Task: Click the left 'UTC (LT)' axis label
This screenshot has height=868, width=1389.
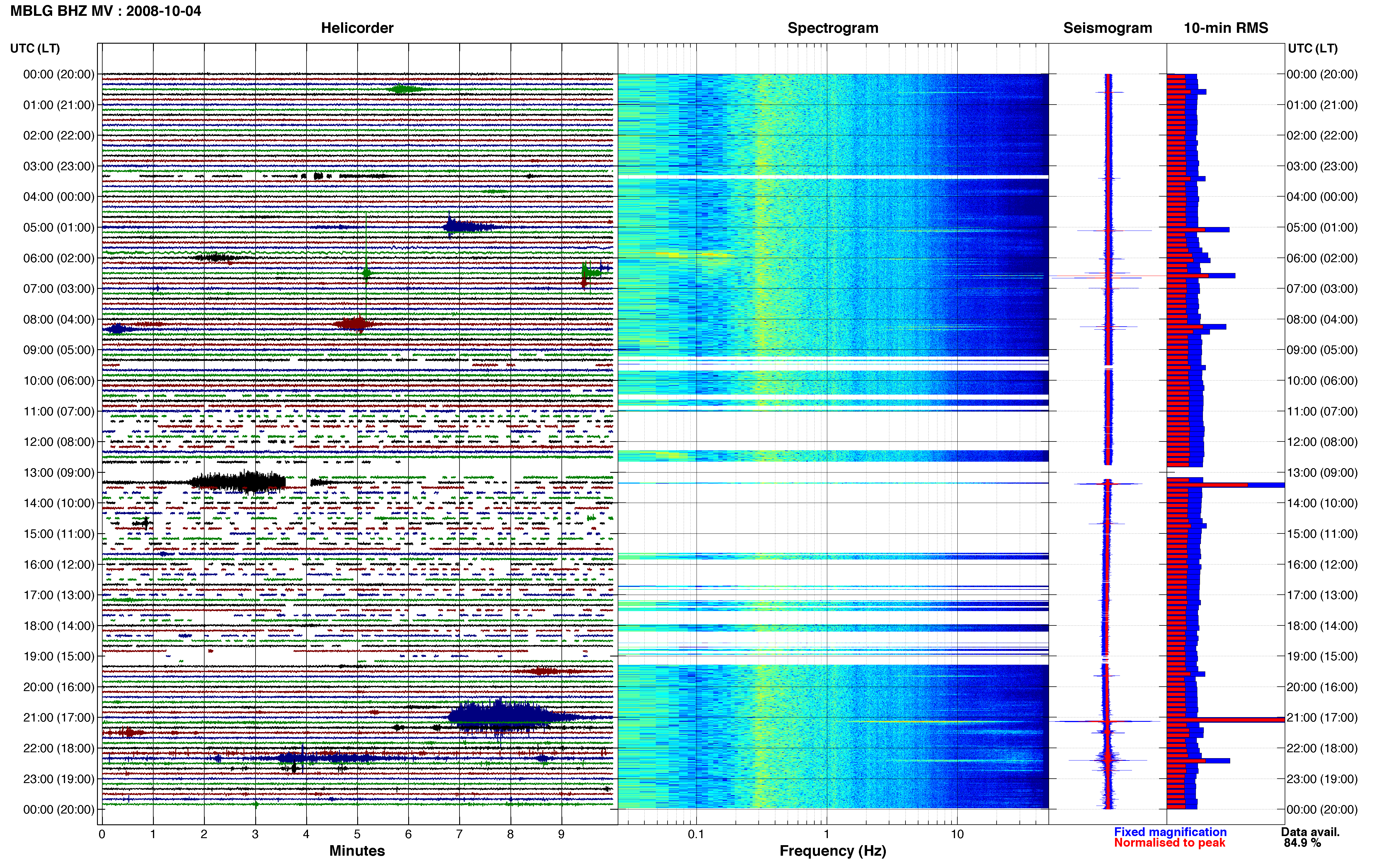Action: pos(35,48)
